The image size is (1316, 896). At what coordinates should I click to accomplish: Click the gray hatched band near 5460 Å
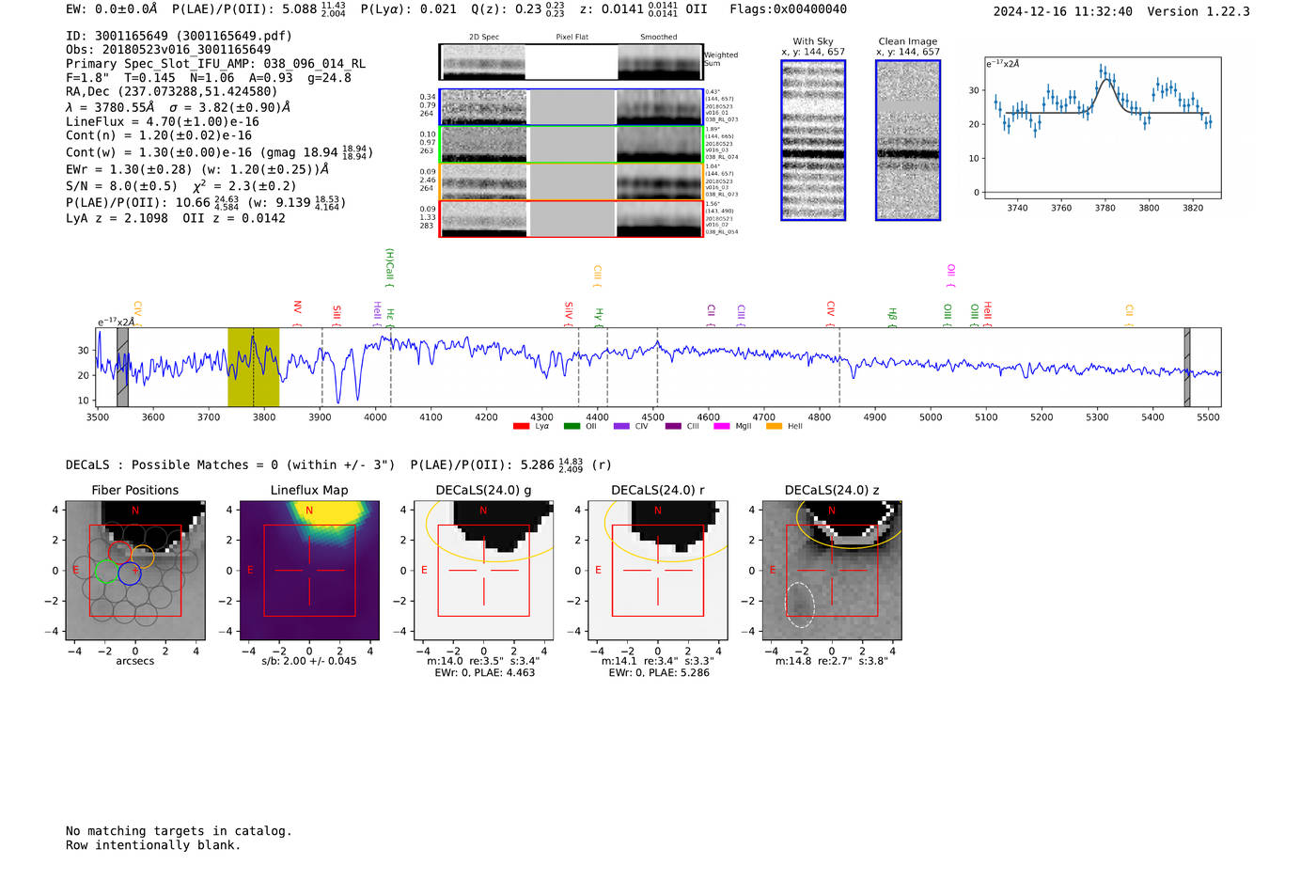(x=1187, y=367)
